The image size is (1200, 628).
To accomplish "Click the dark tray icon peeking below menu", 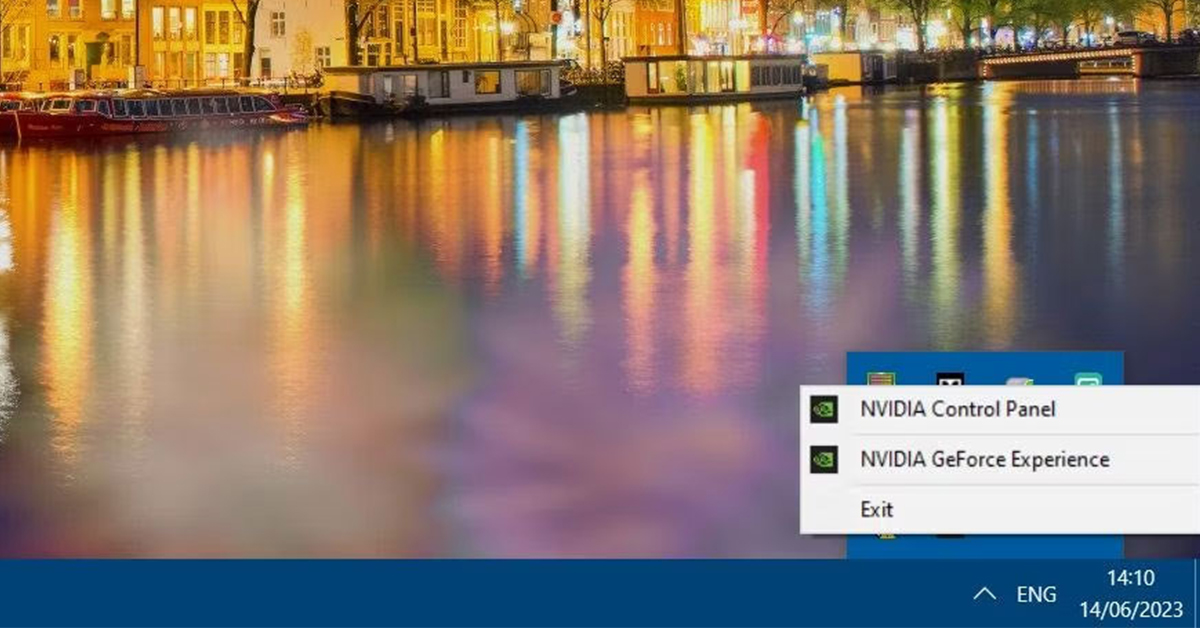I will pos(949,537).
